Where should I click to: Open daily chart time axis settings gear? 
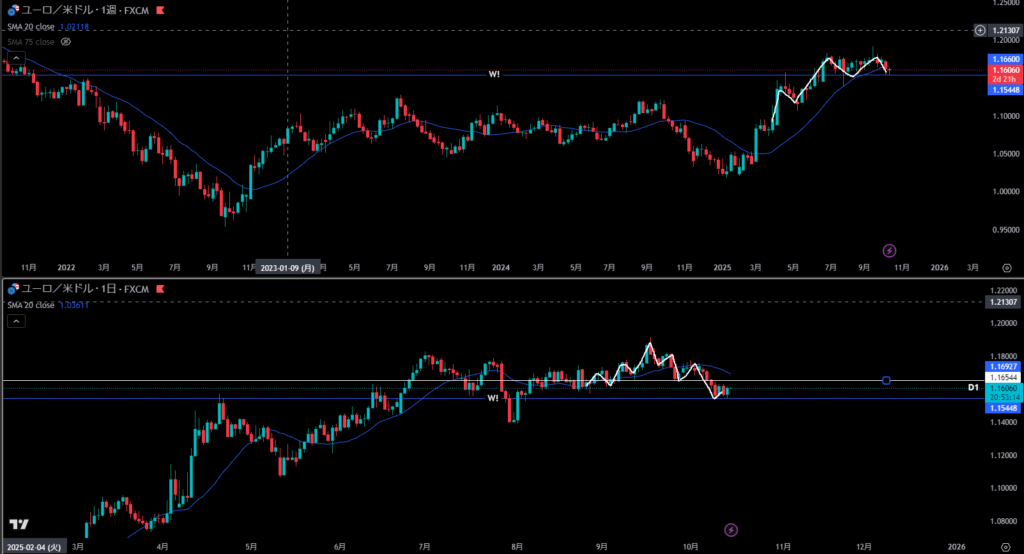(x=1006, y=546)
